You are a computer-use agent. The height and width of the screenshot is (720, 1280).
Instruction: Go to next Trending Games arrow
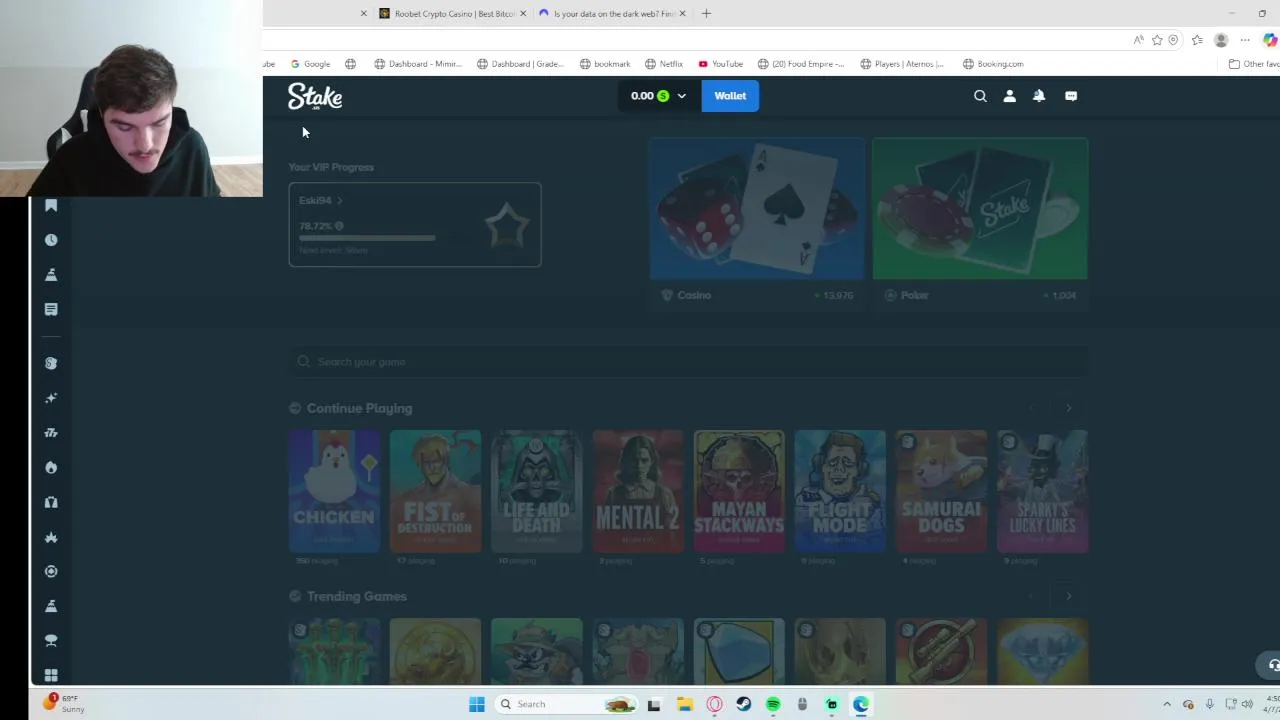coord(1068,596)
